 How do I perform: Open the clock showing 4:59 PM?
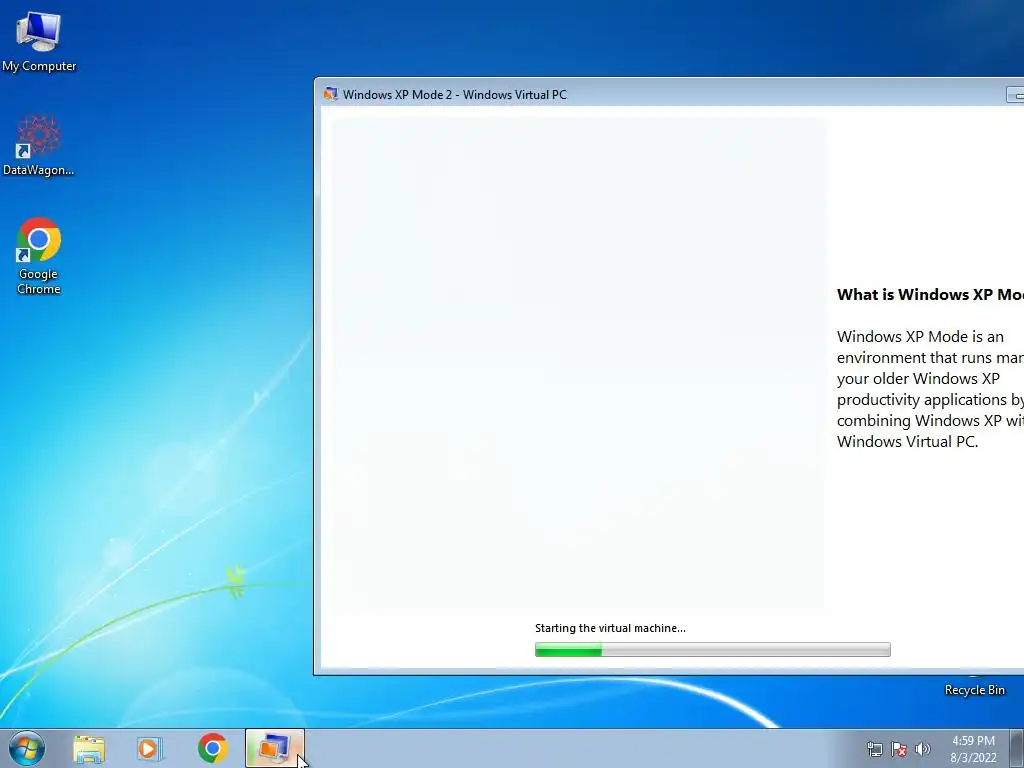(x=973, y=749)
